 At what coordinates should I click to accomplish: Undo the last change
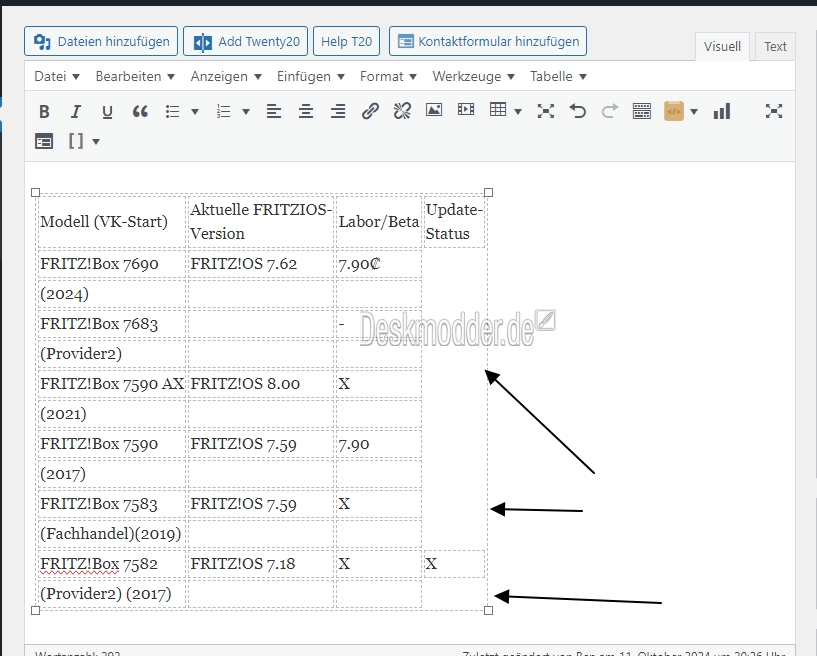point(578,111)
